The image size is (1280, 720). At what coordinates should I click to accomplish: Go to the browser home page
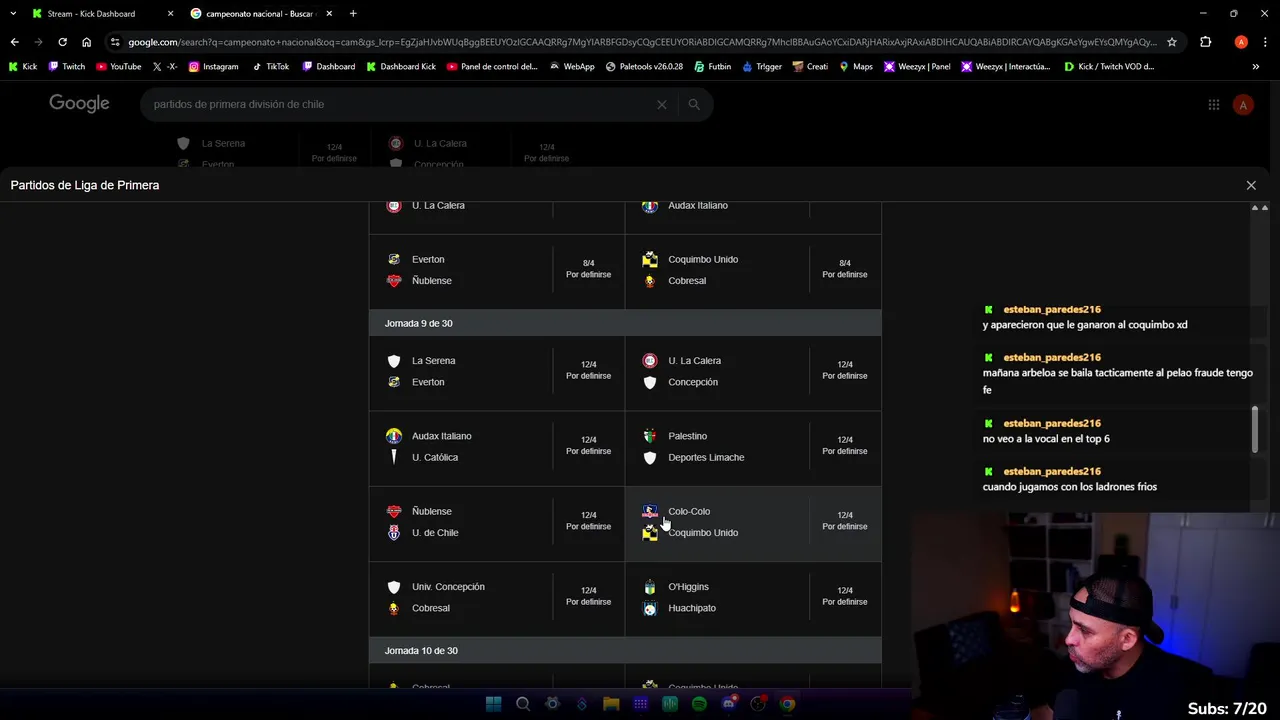[x=86, y=42]
